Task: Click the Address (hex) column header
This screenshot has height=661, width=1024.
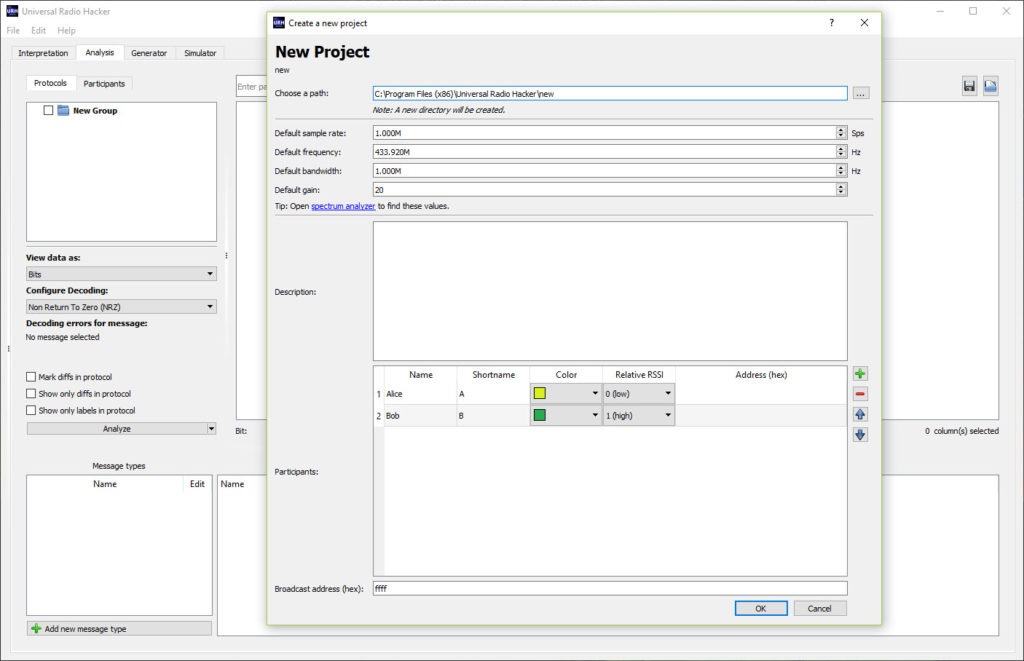Action: 761,375
